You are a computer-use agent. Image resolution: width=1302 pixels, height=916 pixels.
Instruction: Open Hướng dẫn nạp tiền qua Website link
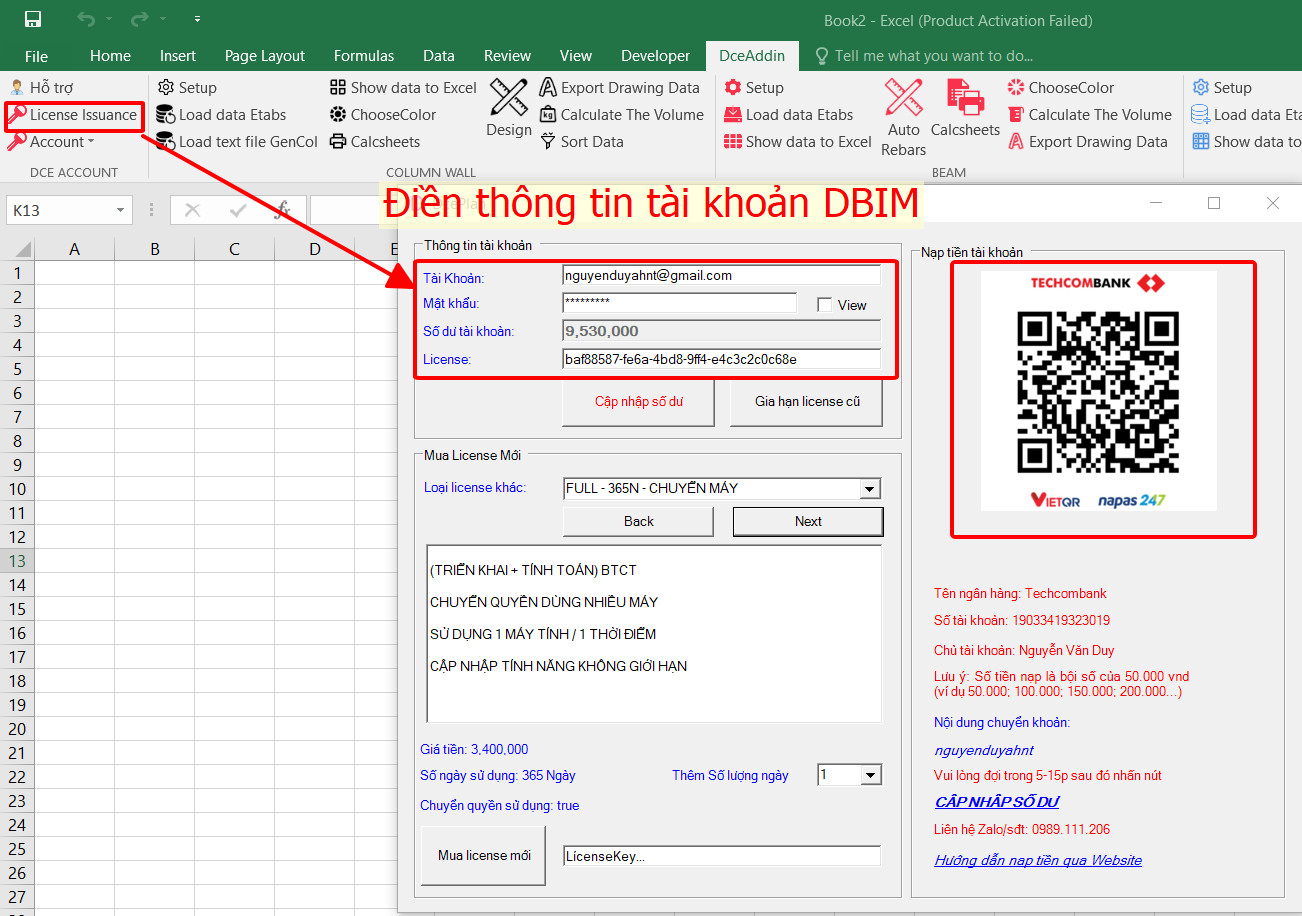pos(1038,860)
